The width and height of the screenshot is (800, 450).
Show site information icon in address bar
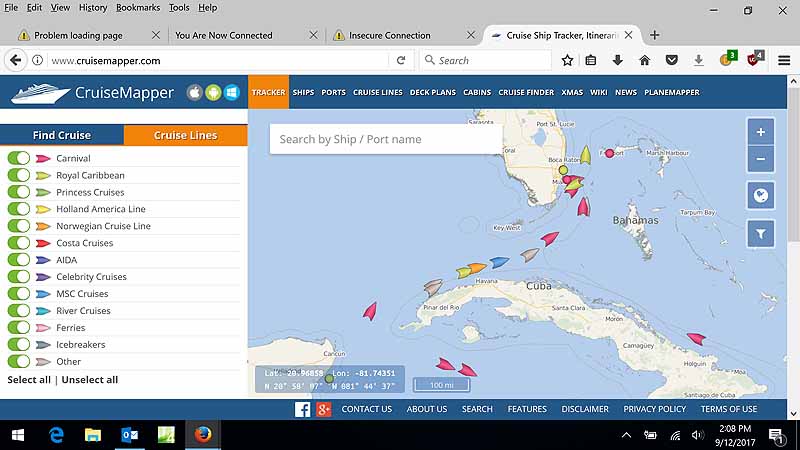coord(37,60)
